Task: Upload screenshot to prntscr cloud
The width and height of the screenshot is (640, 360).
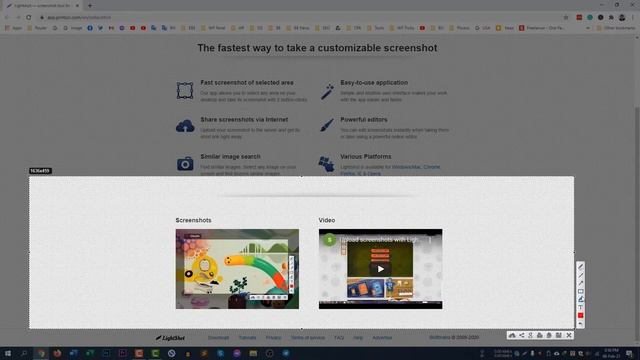Action: (512, 336)
